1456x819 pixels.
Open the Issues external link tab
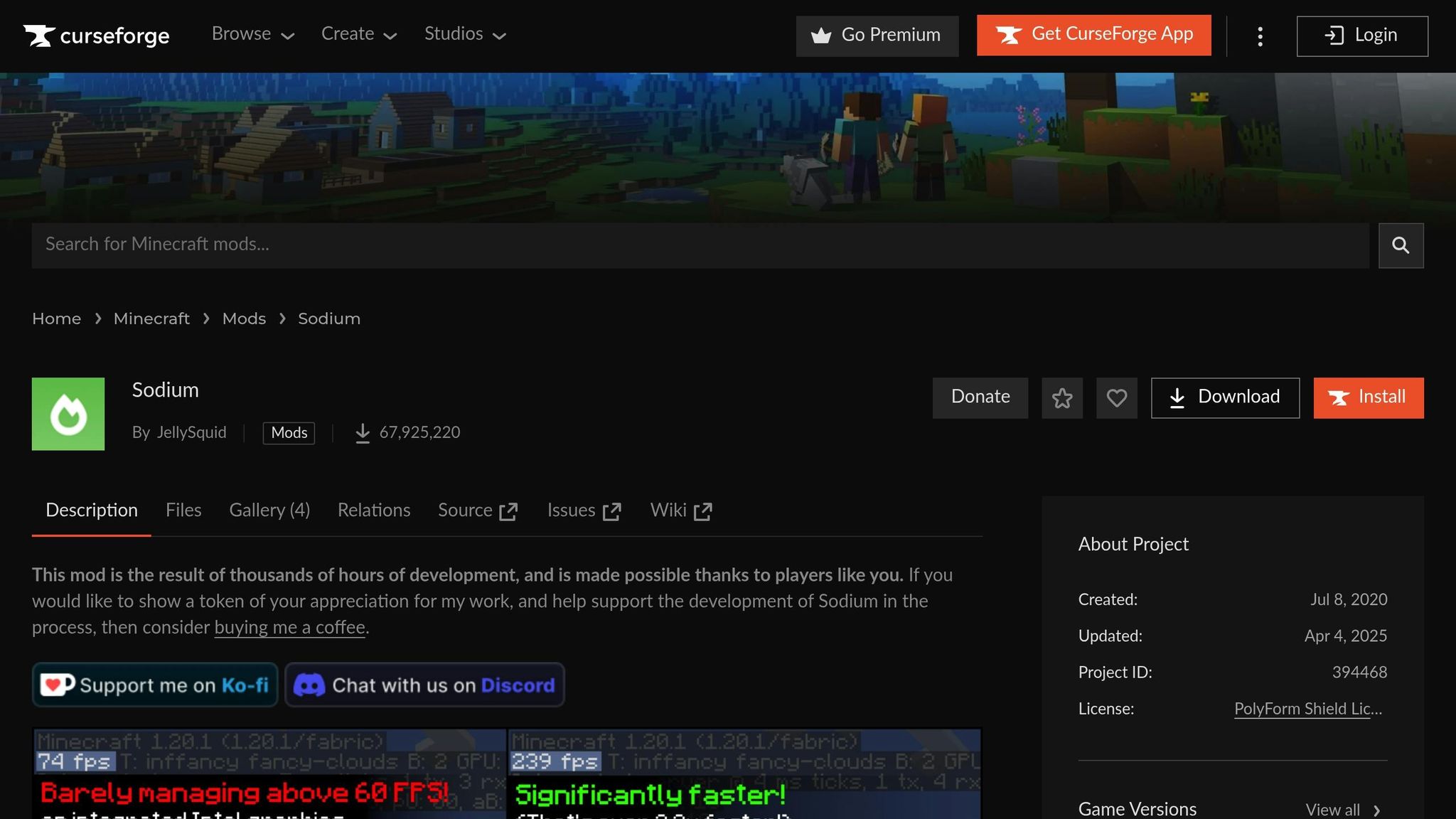584,510
